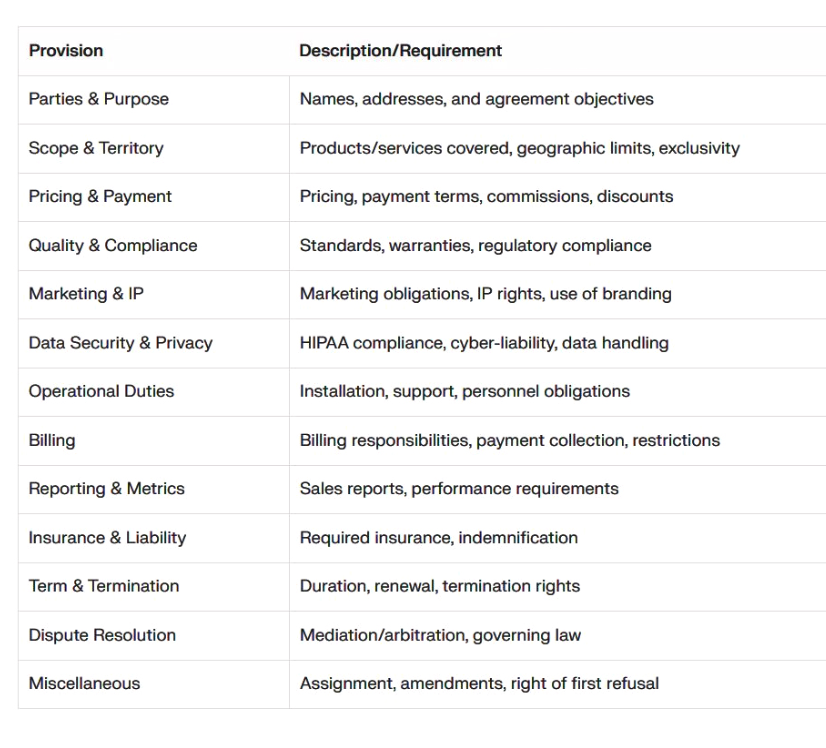Viewport: 826px width, 748px height.
Task: Click the Billing provision cell
Action: [52, 440]
